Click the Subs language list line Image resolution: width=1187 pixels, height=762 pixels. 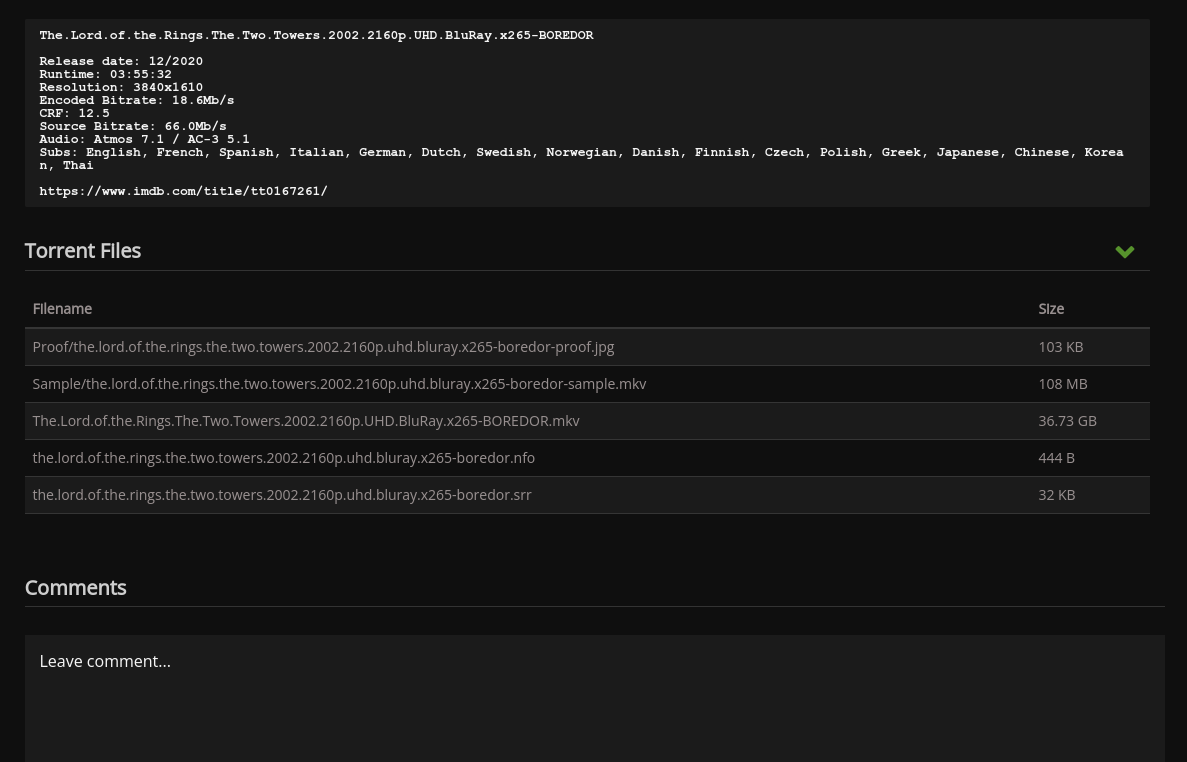click(x=581, y=159)
